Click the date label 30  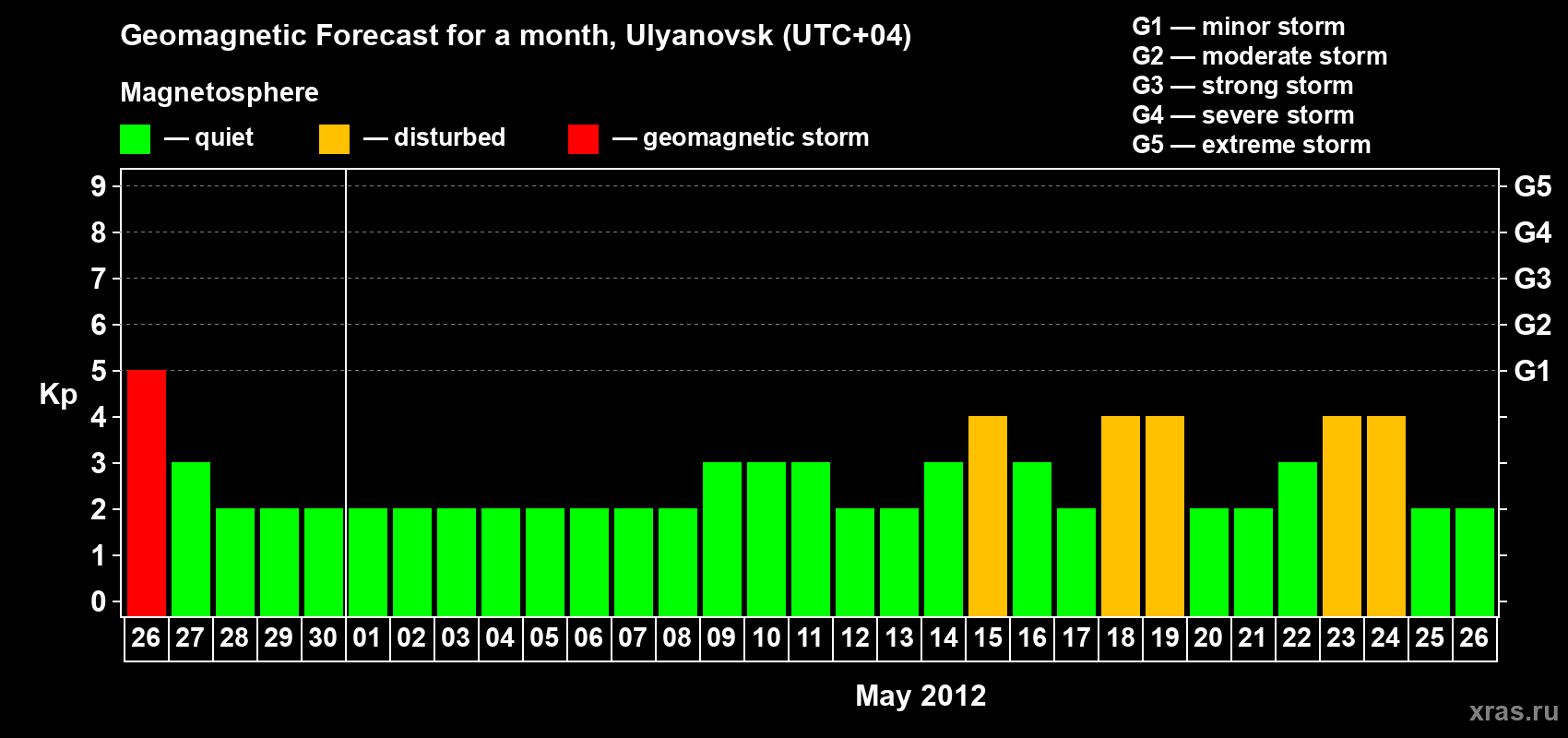pyautogui.click(x=323, y=638)
